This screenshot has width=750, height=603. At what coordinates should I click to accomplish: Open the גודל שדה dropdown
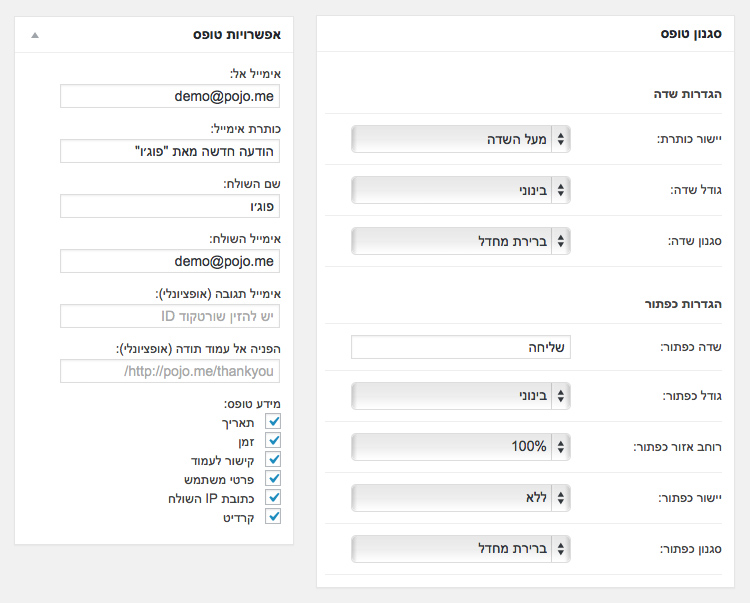tap(461, 190)
